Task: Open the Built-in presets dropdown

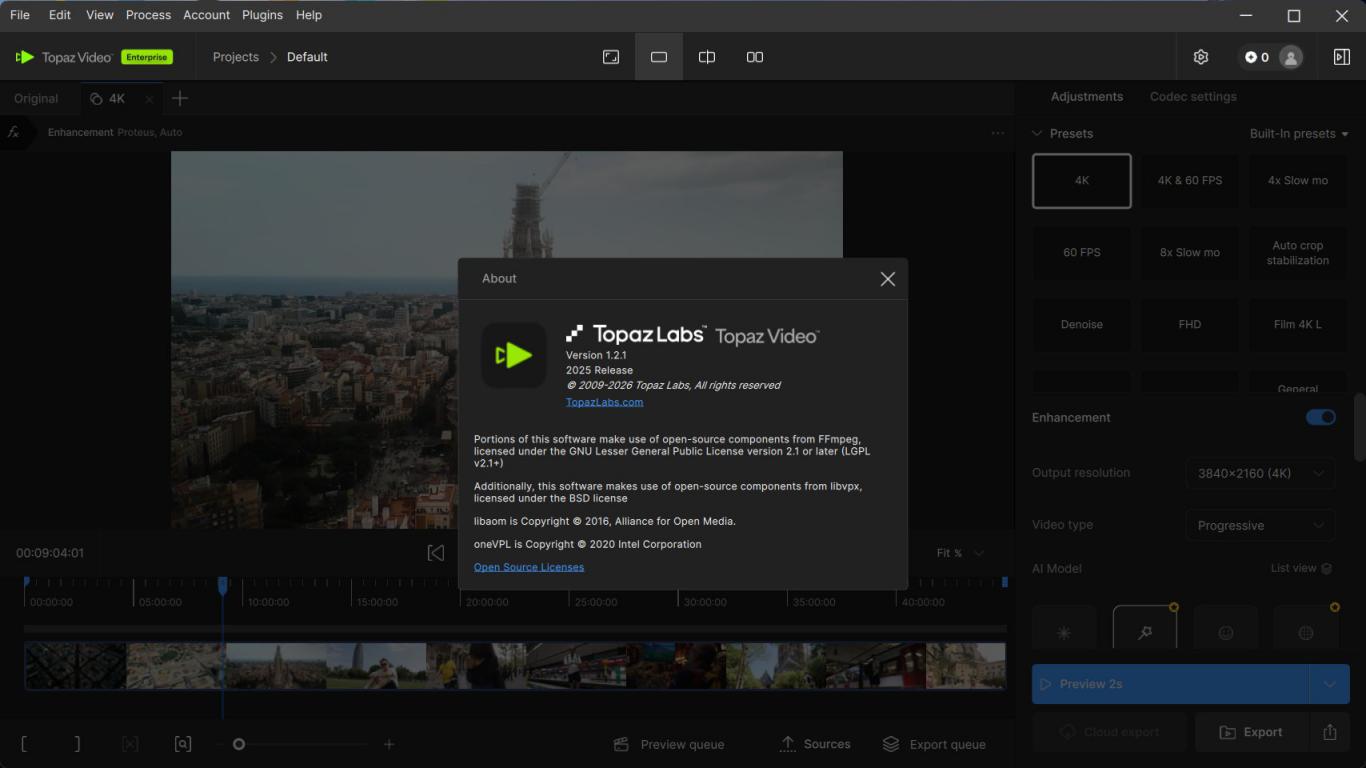Action: [1298, 134]
